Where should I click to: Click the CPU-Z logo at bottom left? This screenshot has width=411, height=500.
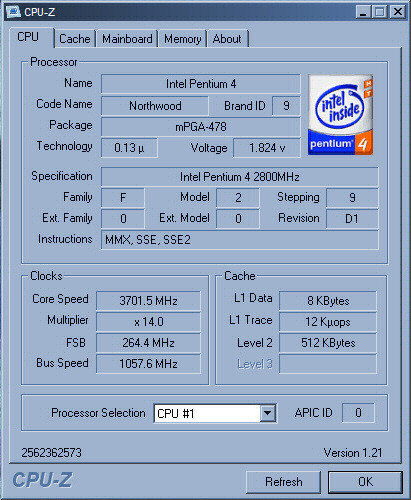pyautogui.click(x=42, y=480)
